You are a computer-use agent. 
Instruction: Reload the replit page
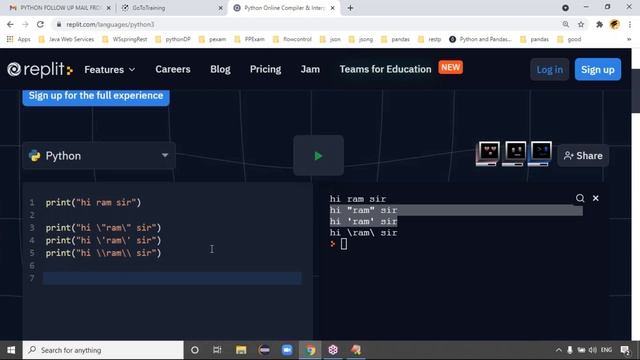(x=40, y=24)
